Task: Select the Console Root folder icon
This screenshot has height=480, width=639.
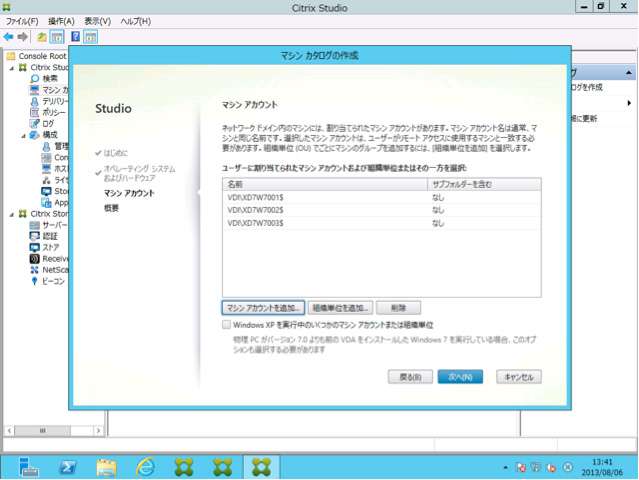Action: click(x=11, y=56)
